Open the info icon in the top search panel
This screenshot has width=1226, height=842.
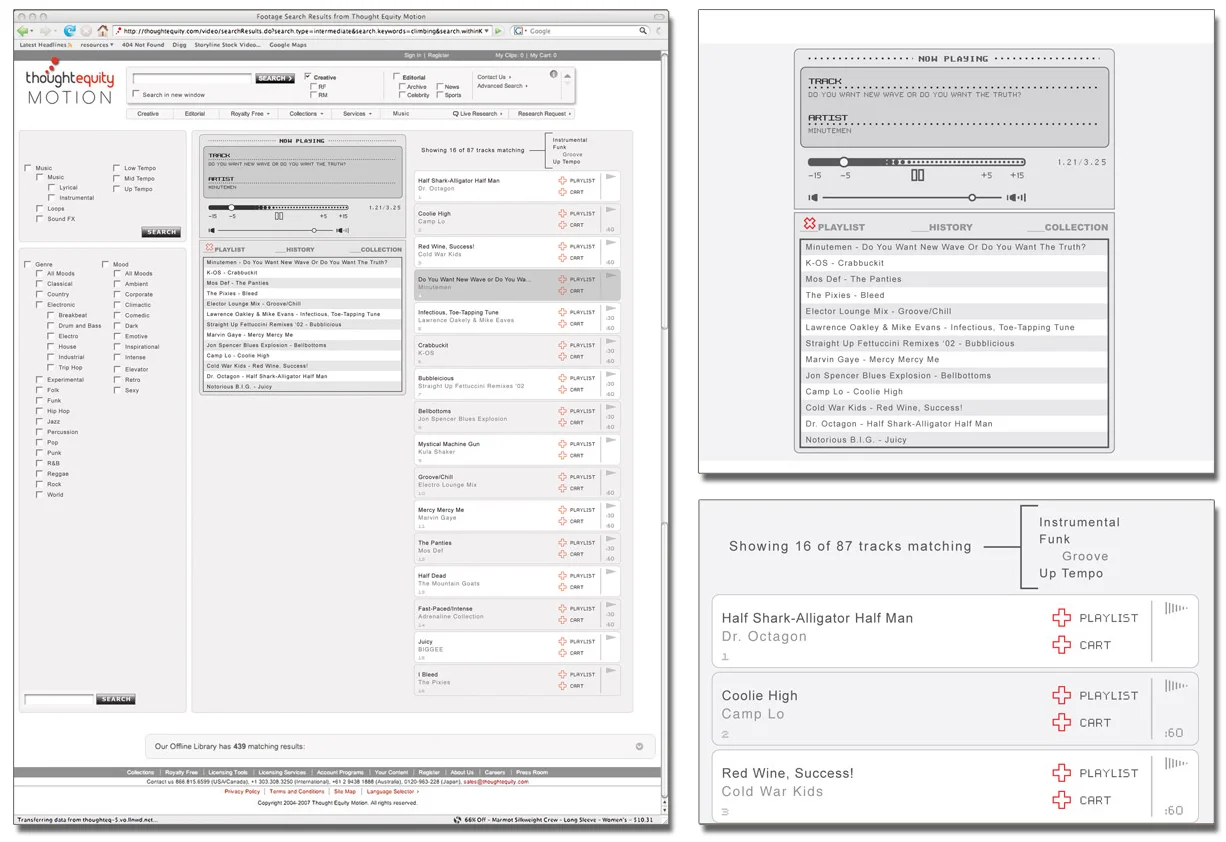[x=553, y=74]
